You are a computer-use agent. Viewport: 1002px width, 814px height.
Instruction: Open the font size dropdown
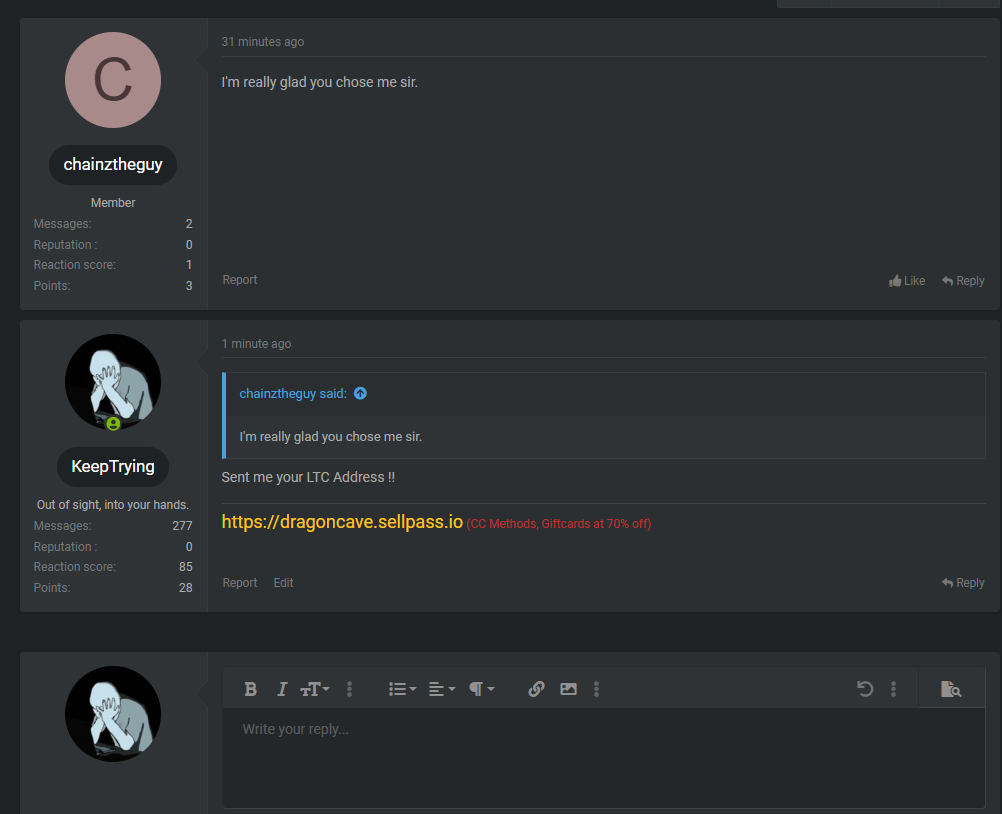point(315,689)
